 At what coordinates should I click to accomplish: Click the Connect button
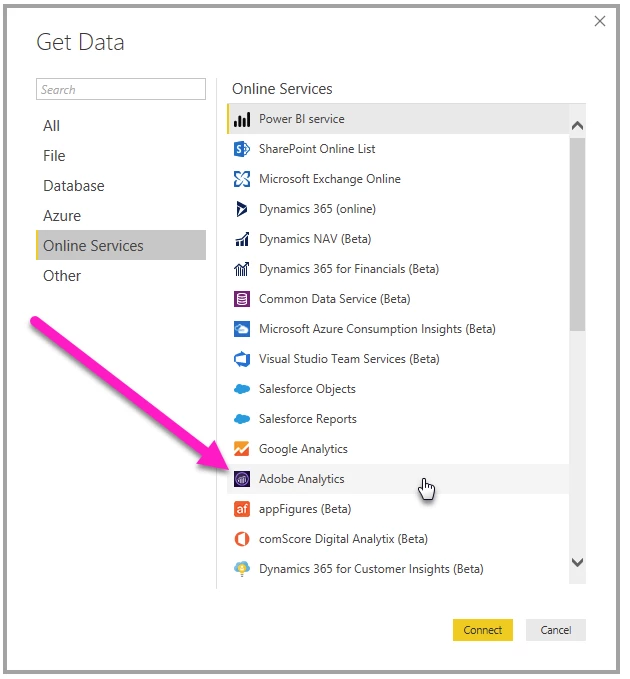click(x=483, y=630)
